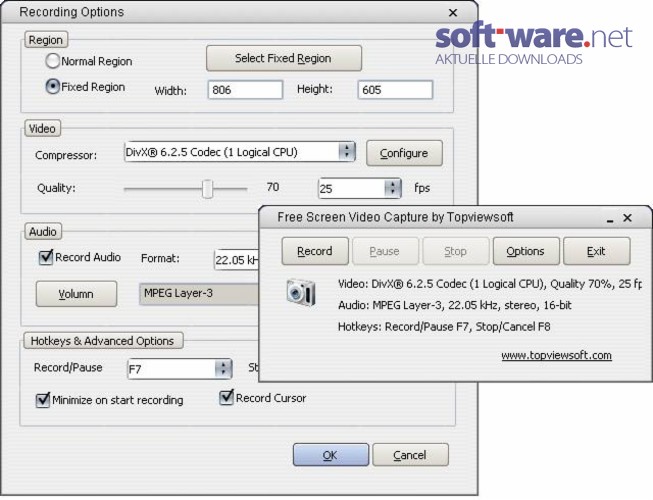
Task: Open the MPEG Layer-3 combo box
Action: point(199,294)
